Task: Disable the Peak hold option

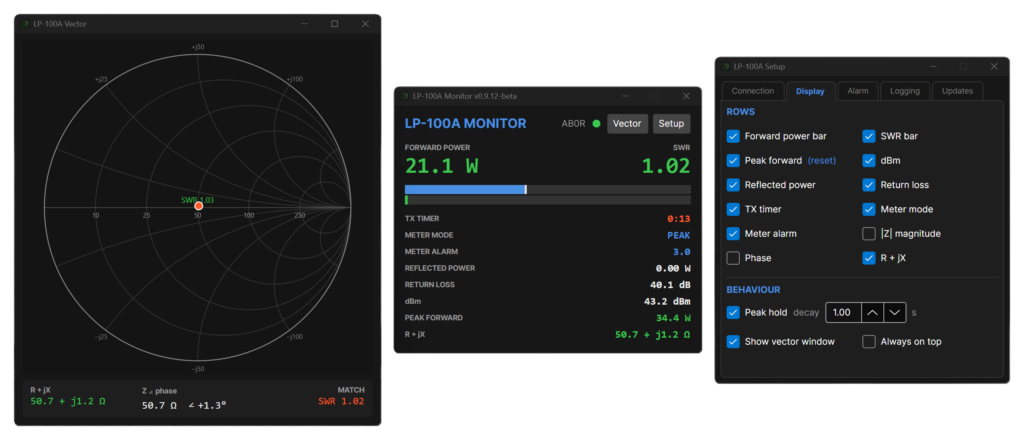Action: click(x=733, y=312)
